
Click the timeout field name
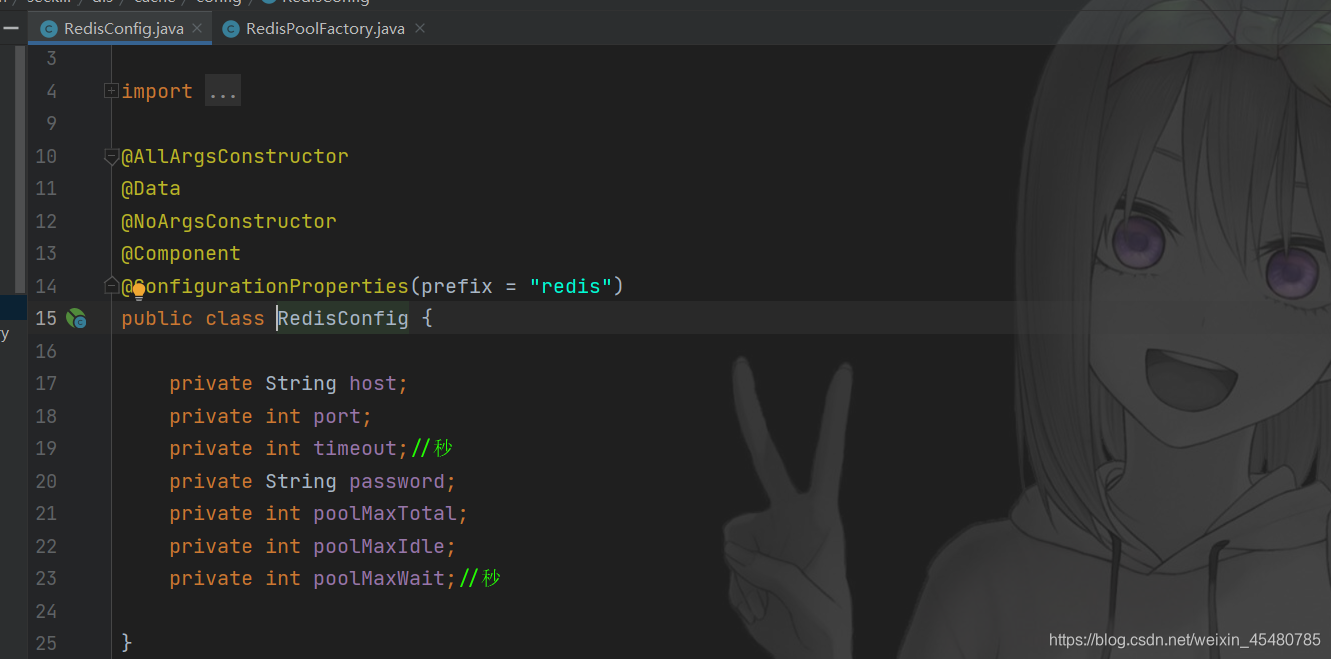coord(355,449)
